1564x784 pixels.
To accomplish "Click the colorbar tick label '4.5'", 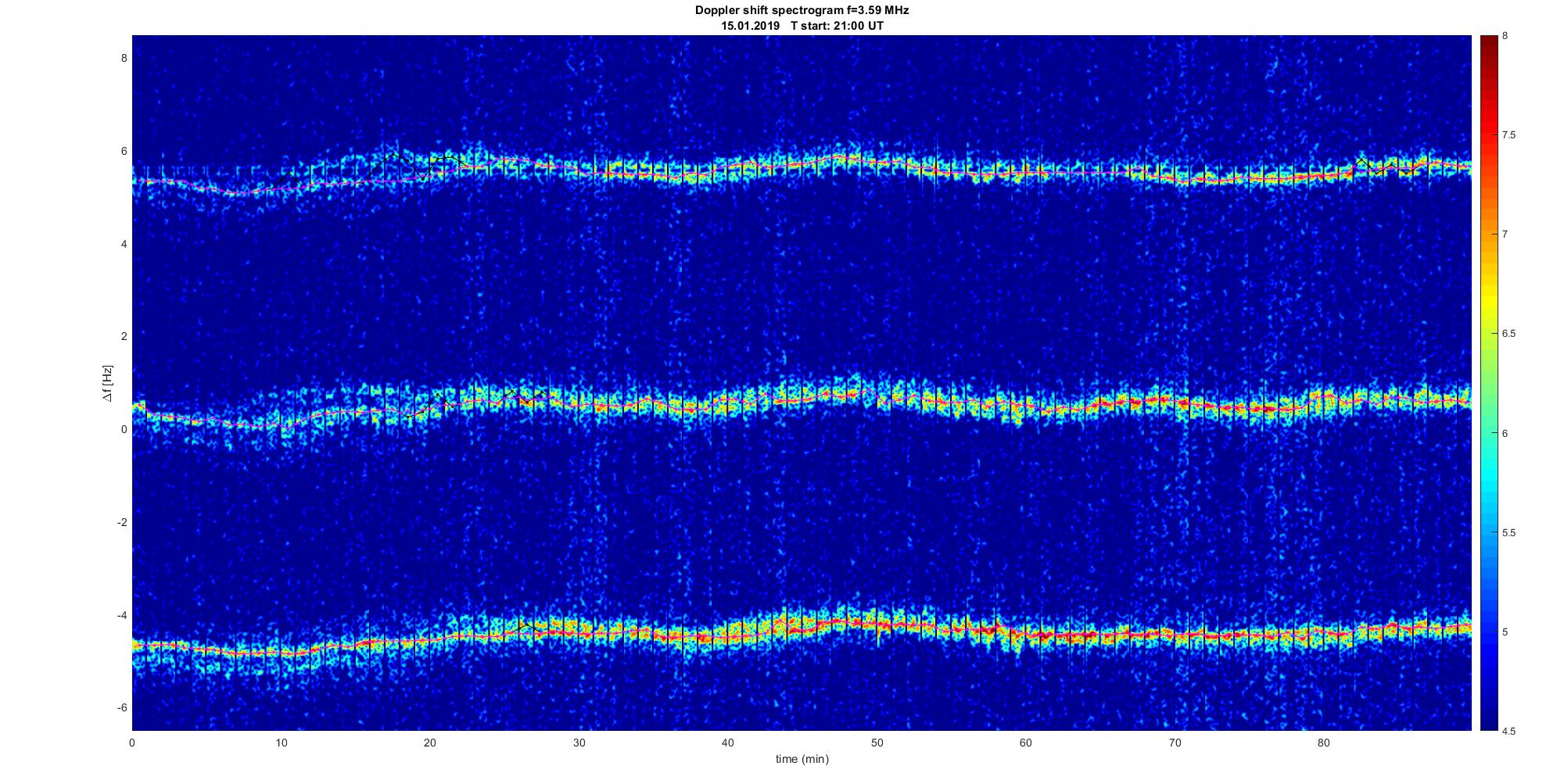I will coord(1508,731).
